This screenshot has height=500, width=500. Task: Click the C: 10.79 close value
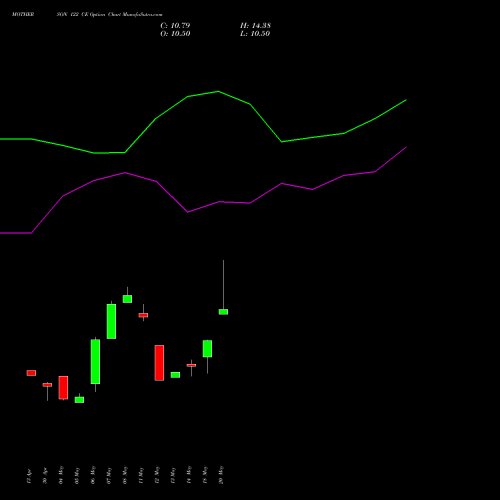point(175,26)
